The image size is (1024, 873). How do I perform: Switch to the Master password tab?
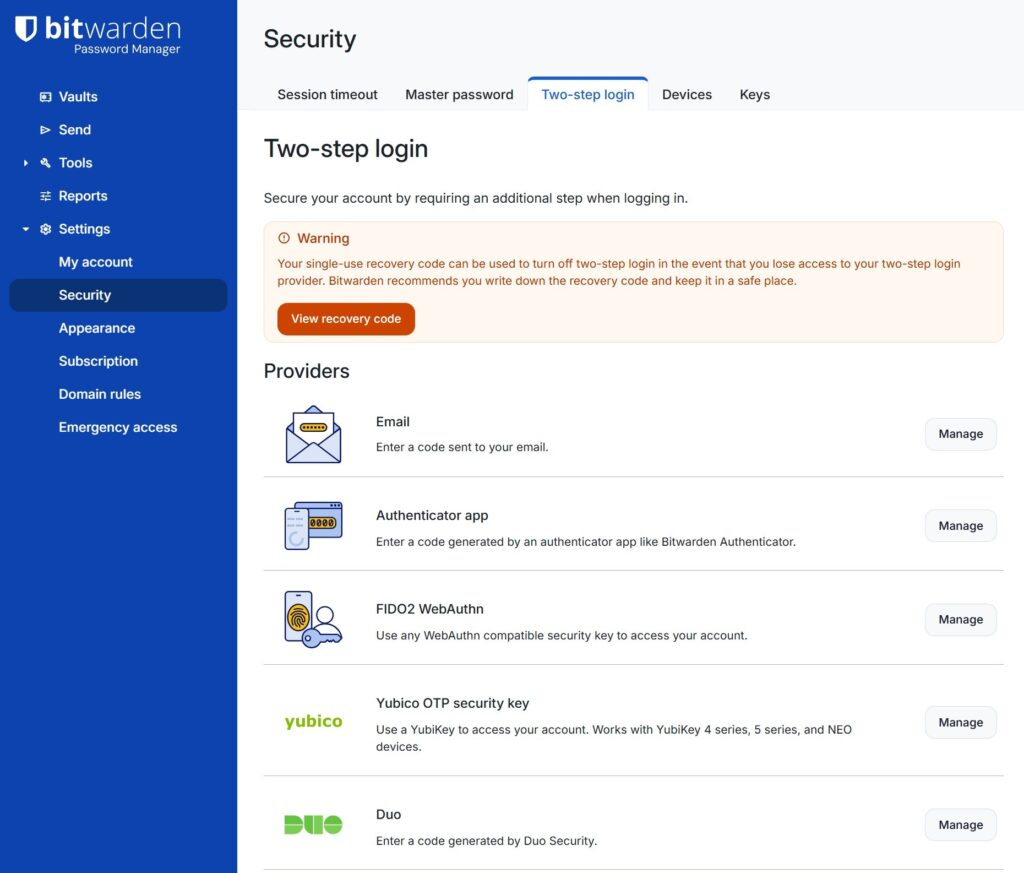pyautogui.click(x=459, y=95)
